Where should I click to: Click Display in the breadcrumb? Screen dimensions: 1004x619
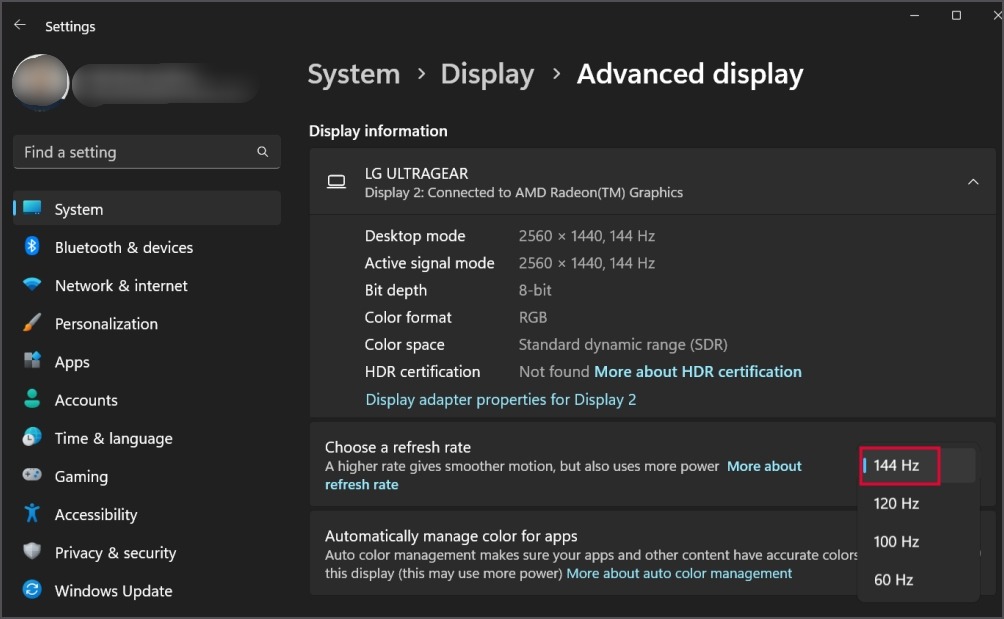(487, 74)
